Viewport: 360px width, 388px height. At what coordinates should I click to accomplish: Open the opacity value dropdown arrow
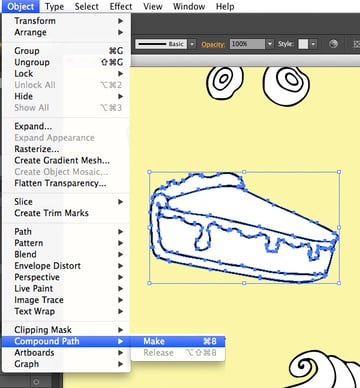[270, 44]
